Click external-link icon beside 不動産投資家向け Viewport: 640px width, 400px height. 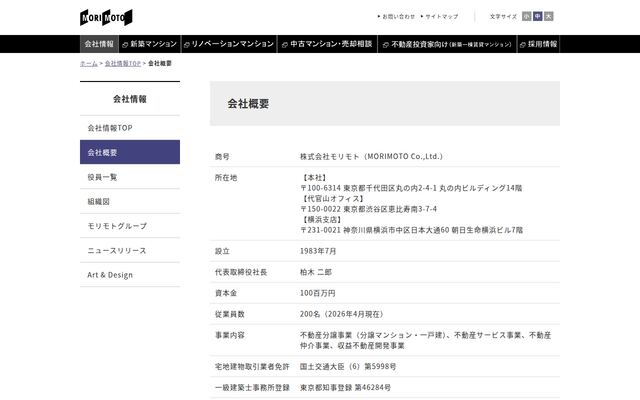386,45
